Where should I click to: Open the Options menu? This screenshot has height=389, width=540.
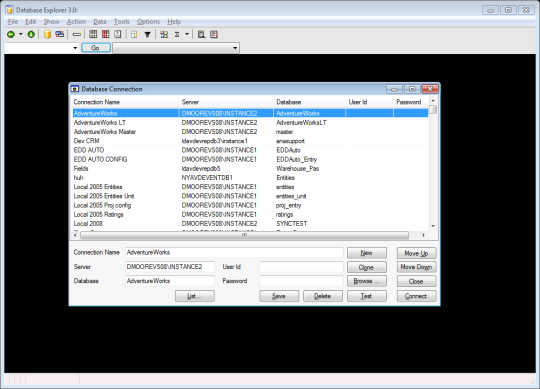tap(148, 22)
